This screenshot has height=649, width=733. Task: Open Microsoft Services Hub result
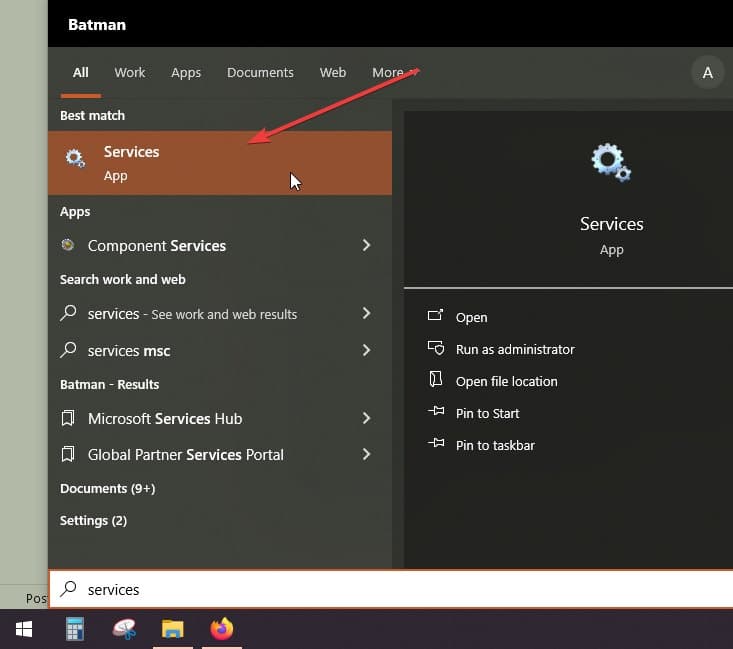(x=220, y=418)
